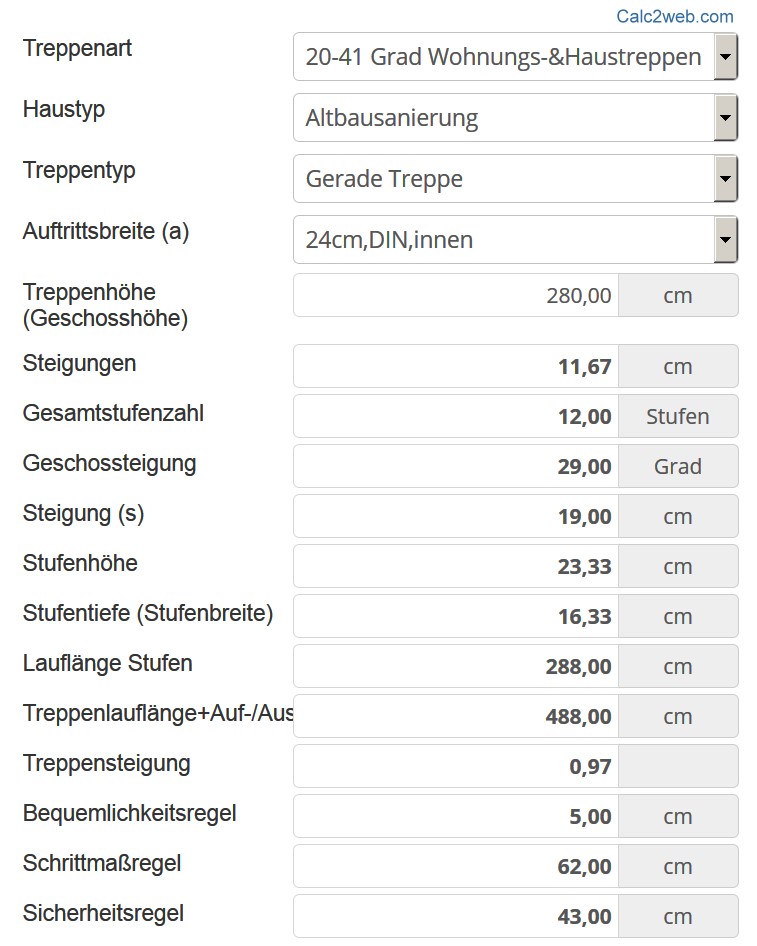Viewport: 757px width, 946px height.
Task: Focus the Steigungen value field
Action: 456,366
